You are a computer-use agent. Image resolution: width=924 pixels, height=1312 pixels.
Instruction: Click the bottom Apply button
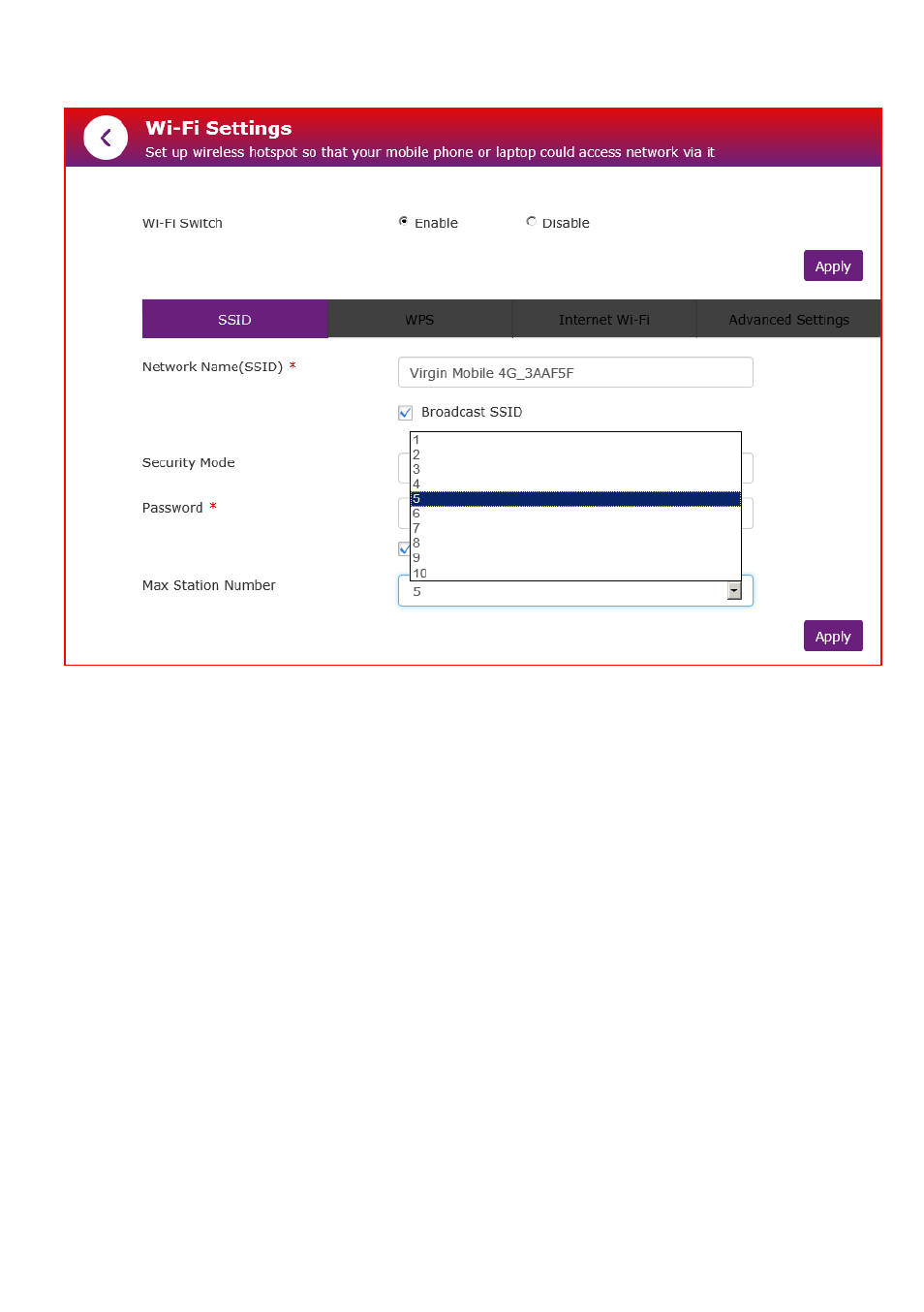click(x=832, y=637)
